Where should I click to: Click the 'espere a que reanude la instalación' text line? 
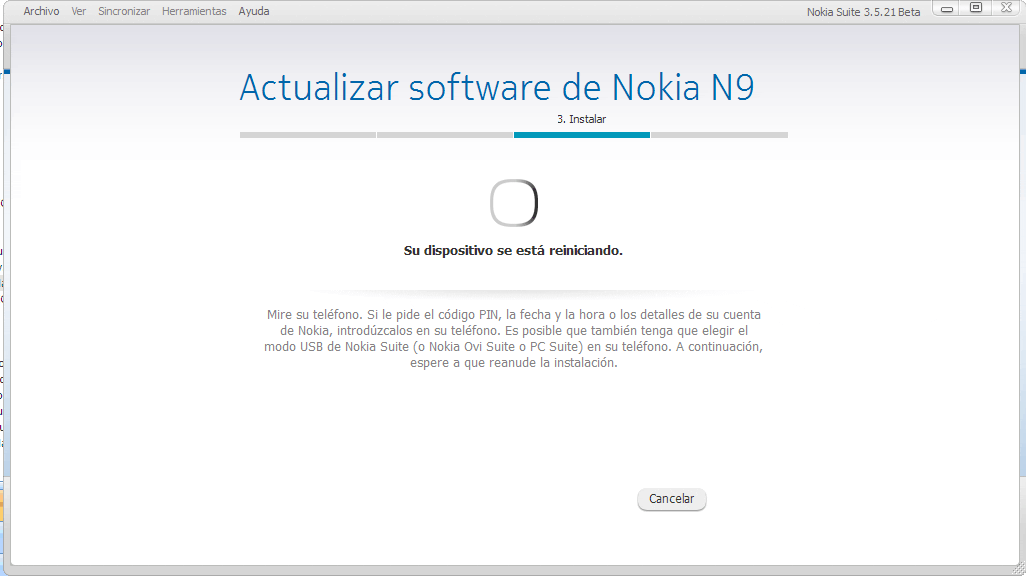[x=513, y=363]
